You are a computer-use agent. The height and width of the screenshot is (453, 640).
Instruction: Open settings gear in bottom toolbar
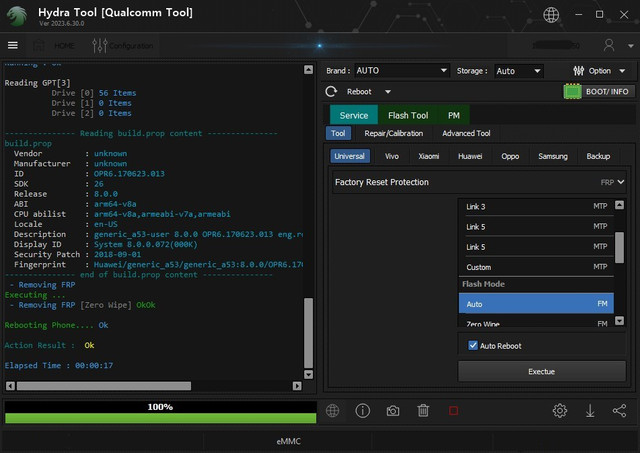click(x=560, y=411)
